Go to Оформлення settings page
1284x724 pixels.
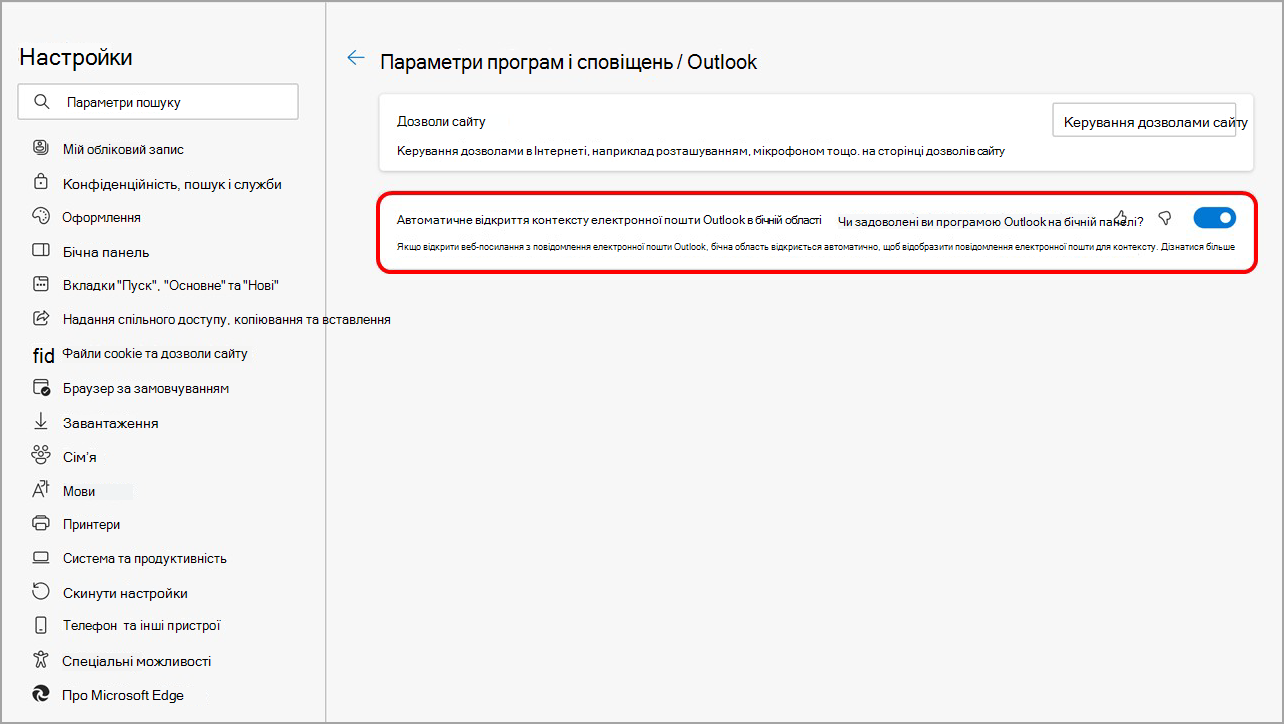pyautogui.click(x=101, y=217)
